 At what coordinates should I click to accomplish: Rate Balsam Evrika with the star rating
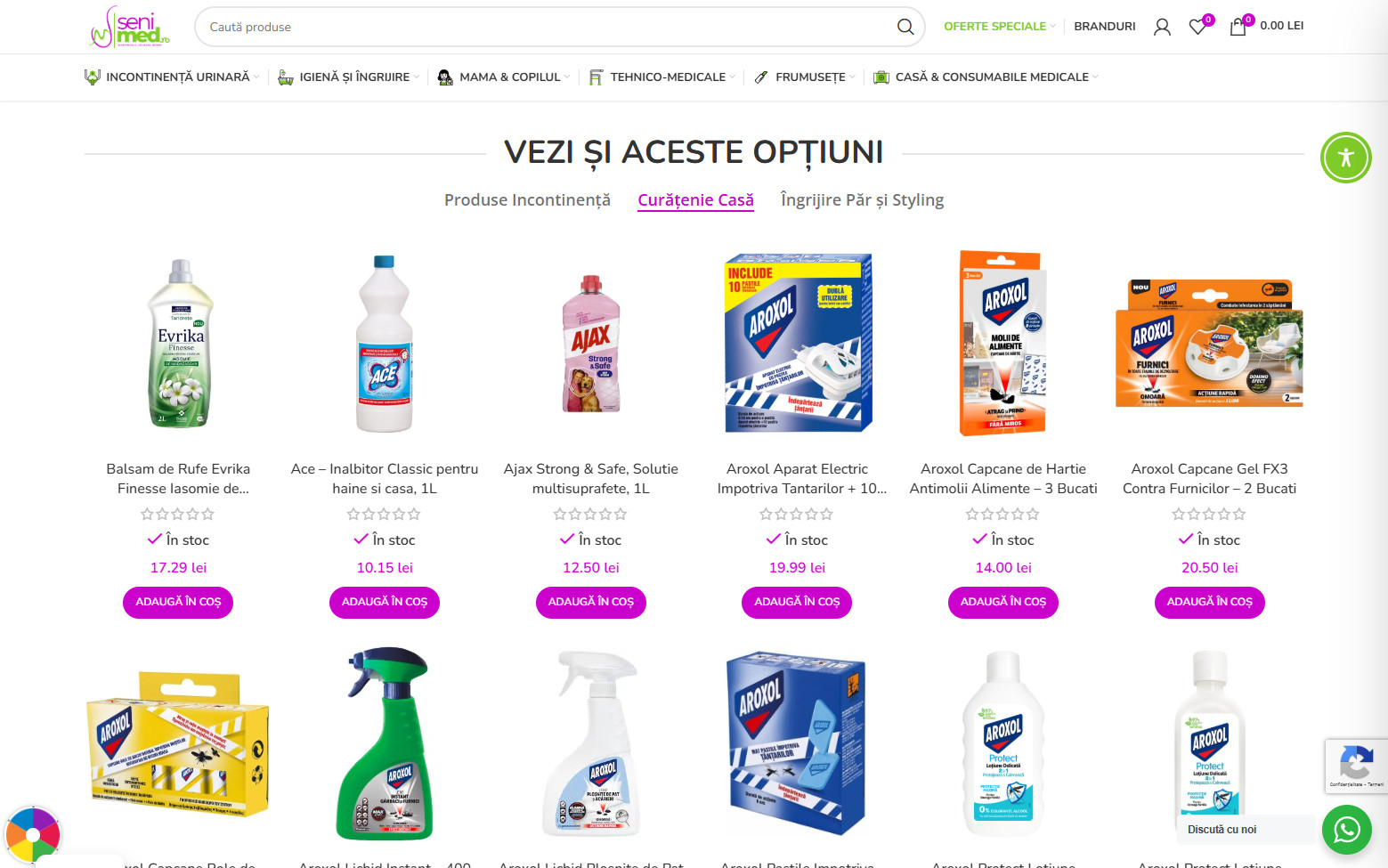pos(178,514)
